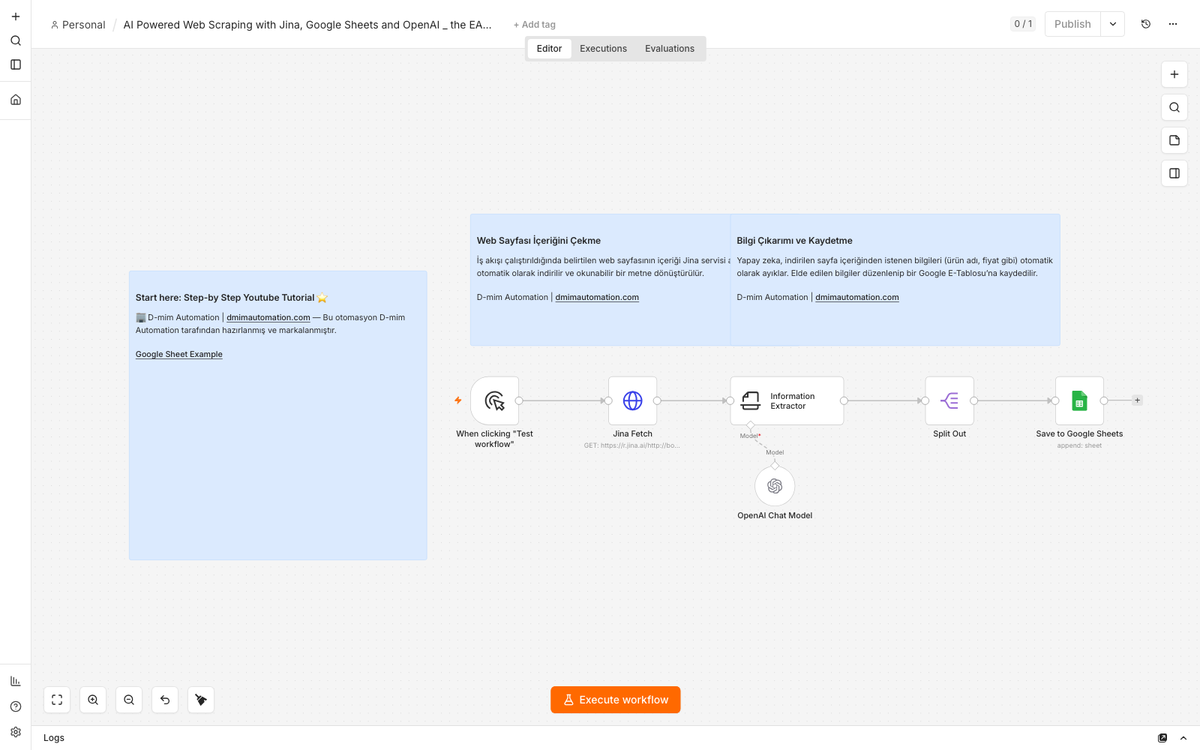Open the three-dots workflow menu
Screen dimensions: 1200x750
(1173, 24)
